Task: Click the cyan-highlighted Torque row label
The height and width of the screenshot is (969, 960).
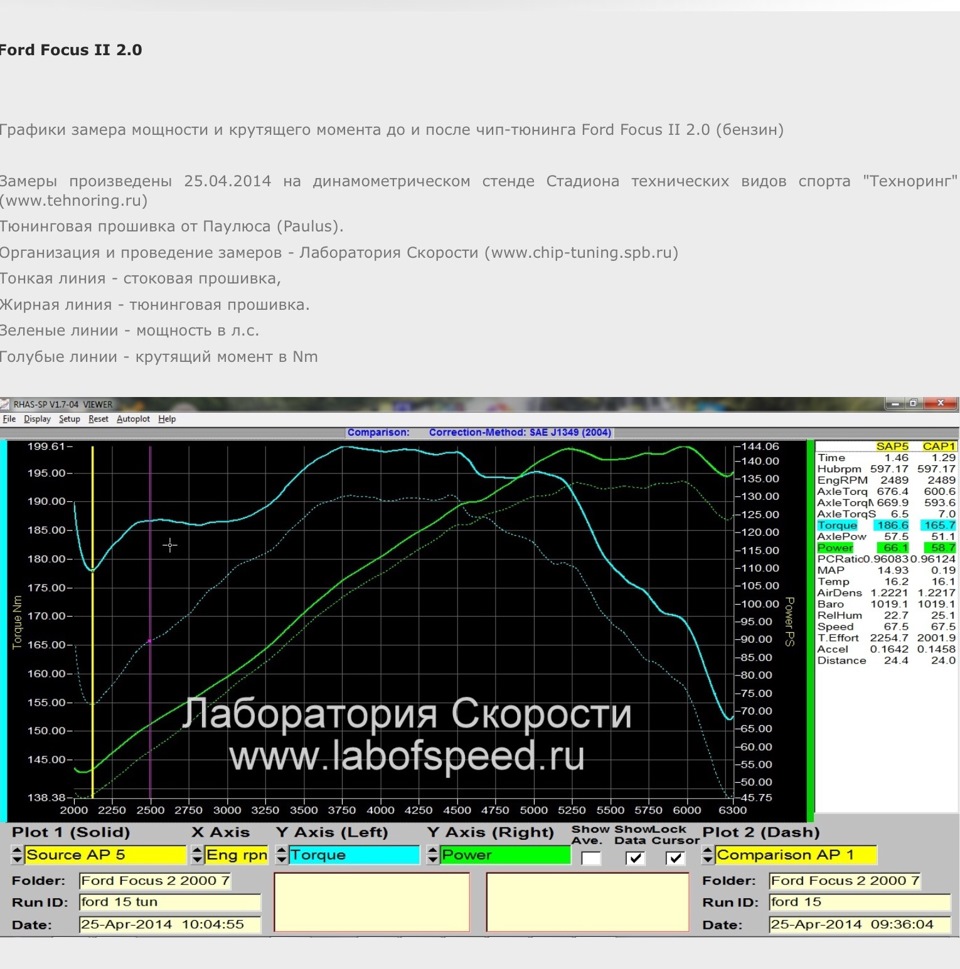Action: (837, 525)
